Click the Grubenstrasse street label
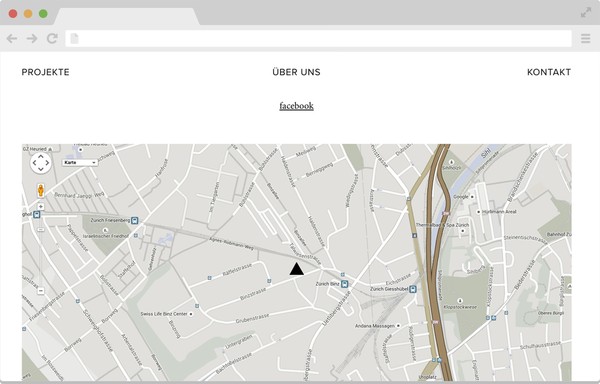The width and height of the screenshot is (600, 384). (x=252, y=318)
